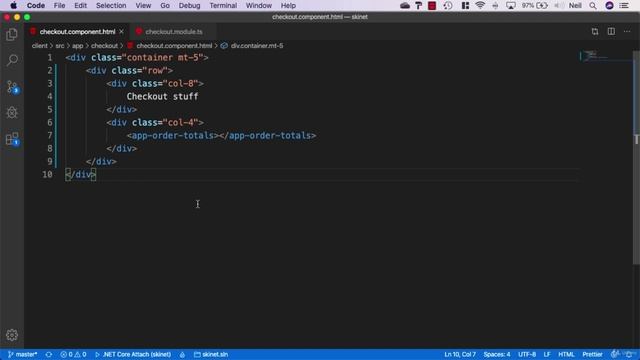
Task: Click the flame icon in status bar
Action: (x=182, y=354)
